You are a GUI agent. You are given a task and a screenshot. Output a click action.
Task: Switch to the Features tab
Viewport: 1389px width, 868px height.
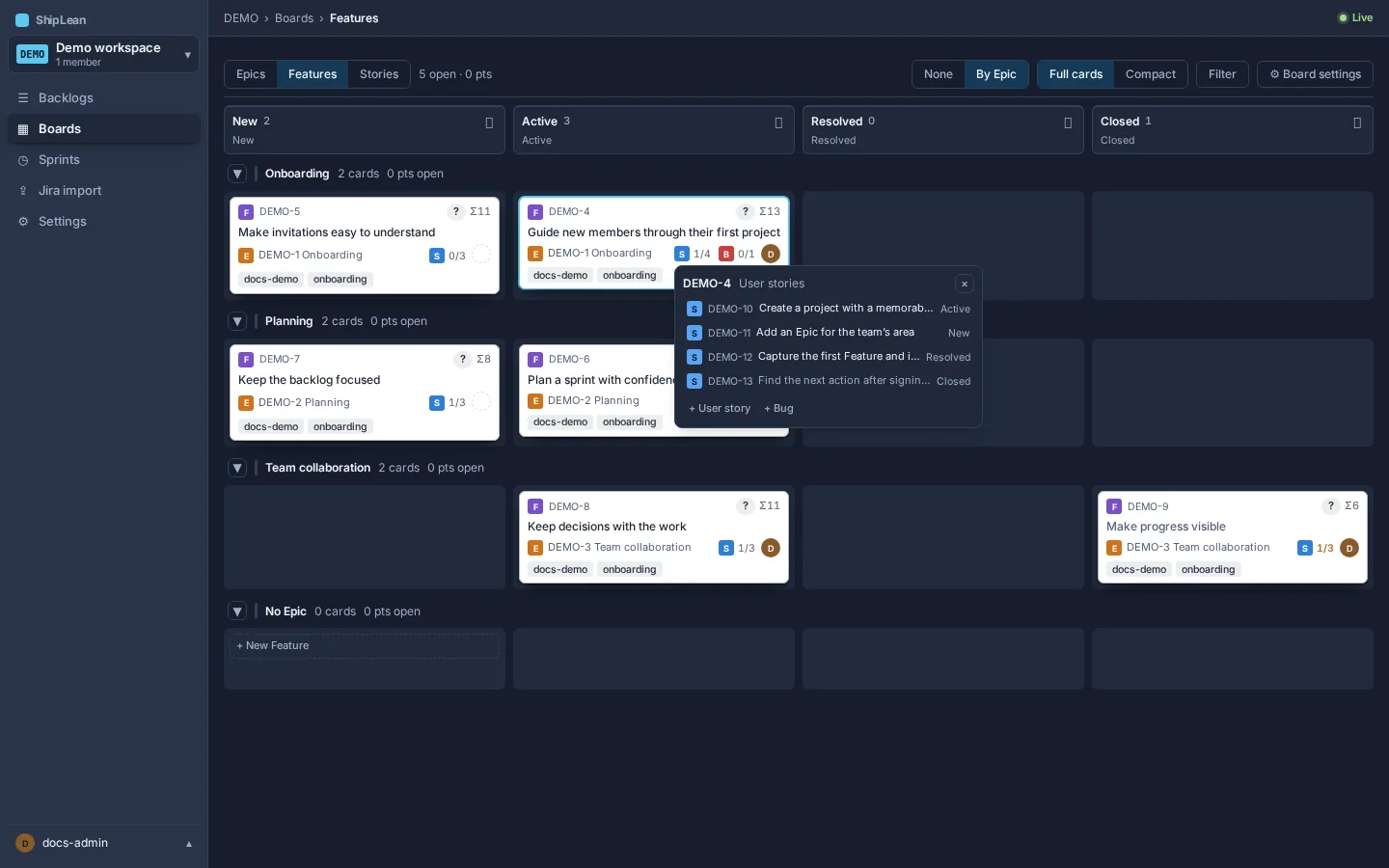313,74
